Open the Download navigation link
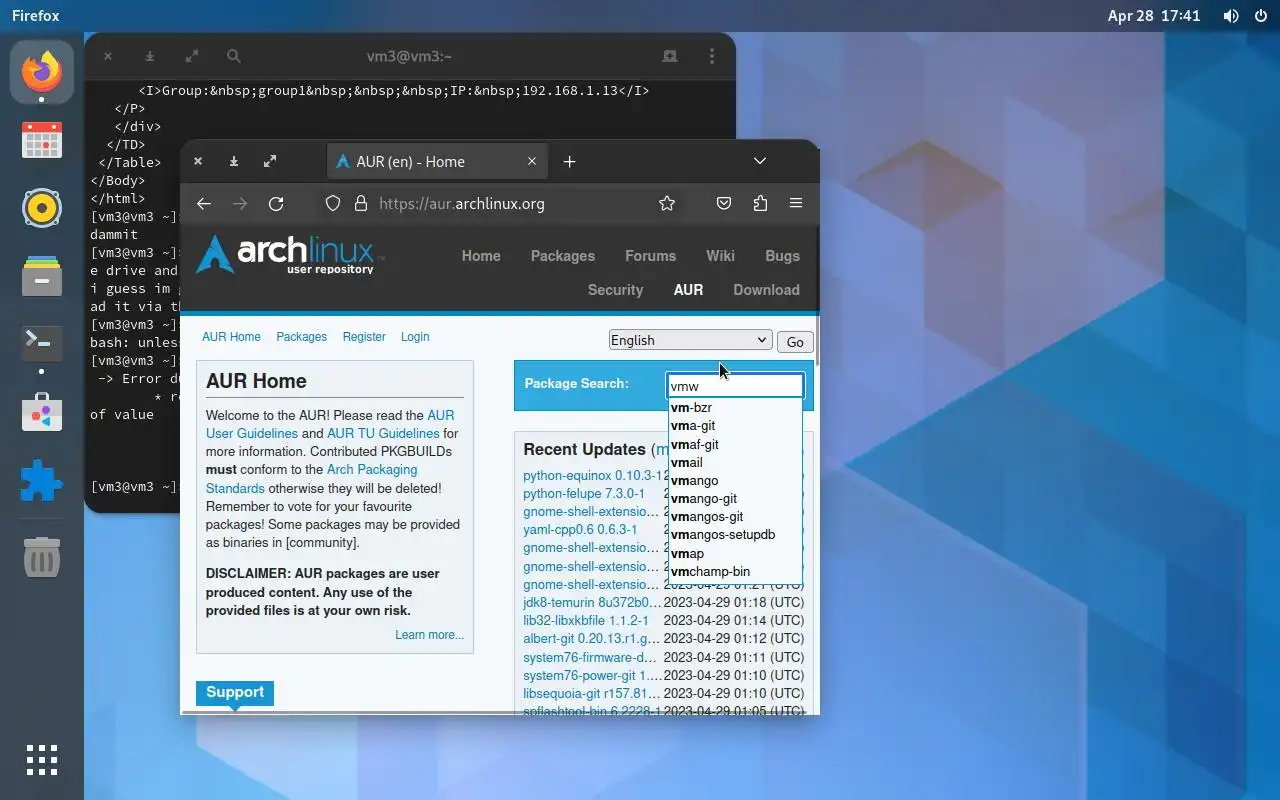 pos(766,290)
